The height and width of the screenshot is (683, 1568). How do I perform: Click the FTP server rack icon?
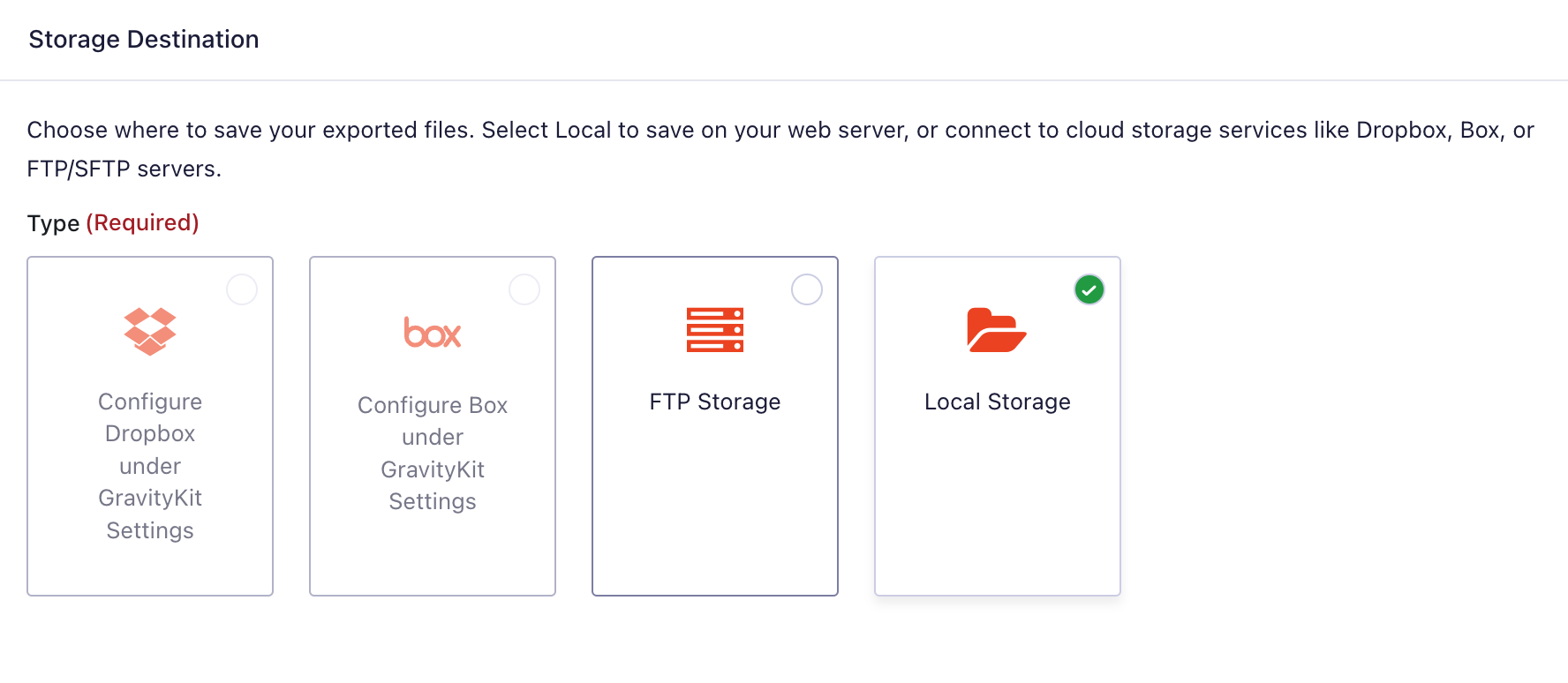coord(715,330)
